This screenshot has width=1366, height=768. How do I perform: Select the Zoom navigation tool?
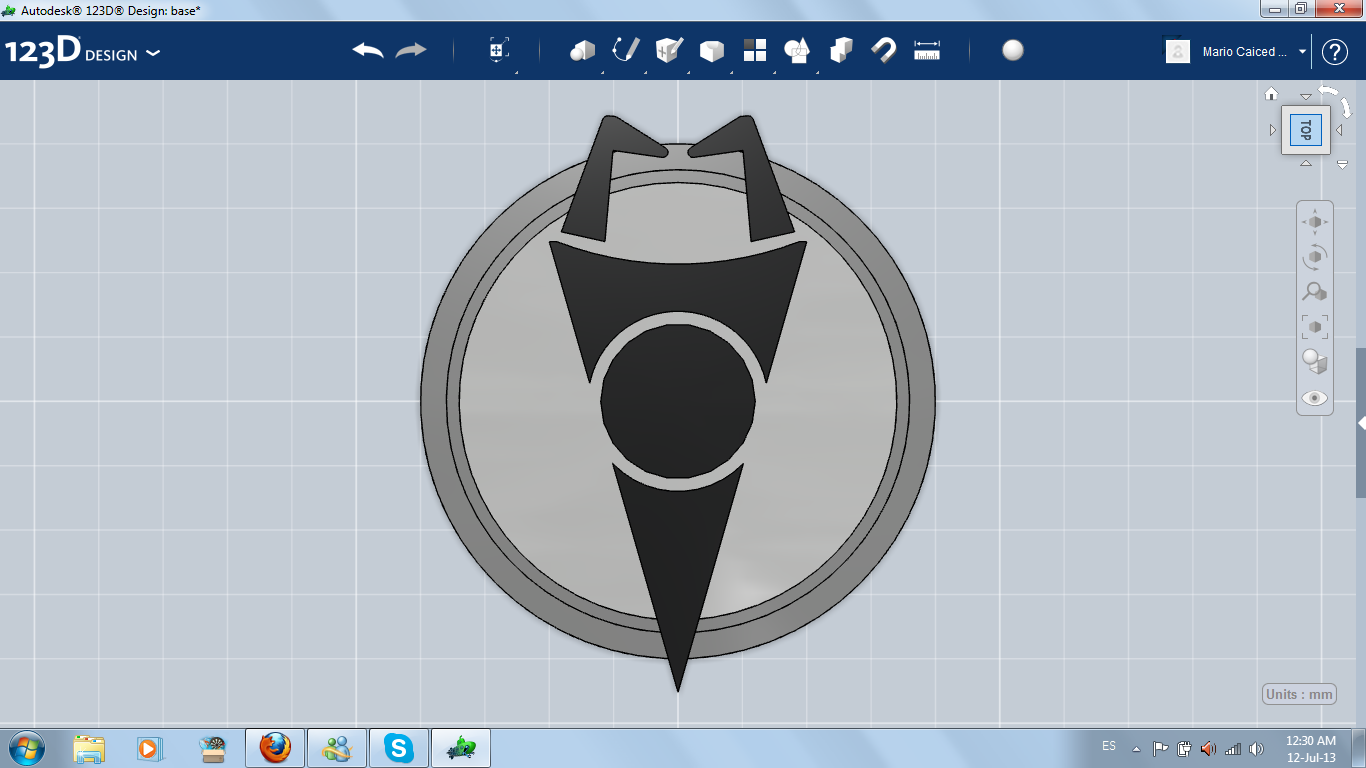tap(1315, 292)
